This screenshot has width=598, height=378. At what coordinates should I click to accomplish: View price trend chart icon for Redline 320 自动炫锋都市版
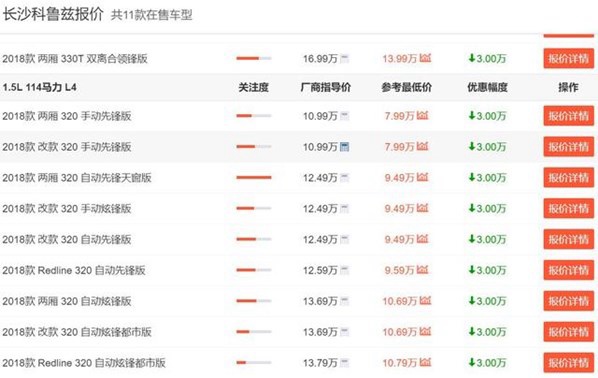click(425, 362)
